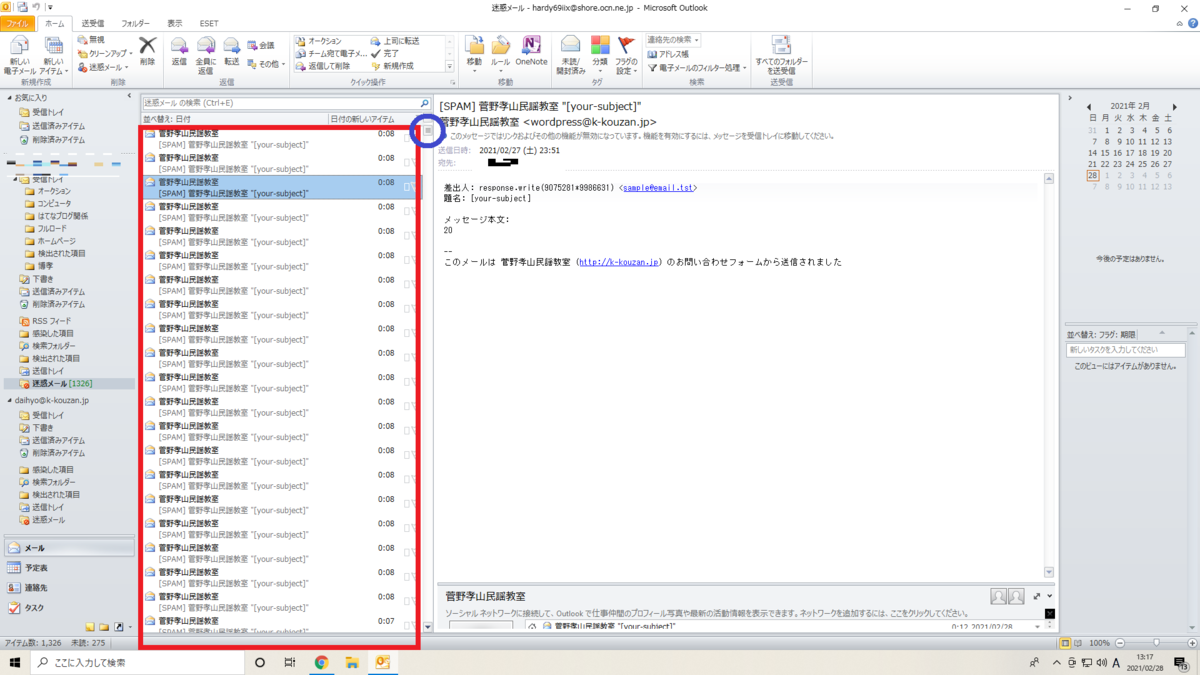Apply the 完了 quick step

pyautogui.click(x=385, y=53)
